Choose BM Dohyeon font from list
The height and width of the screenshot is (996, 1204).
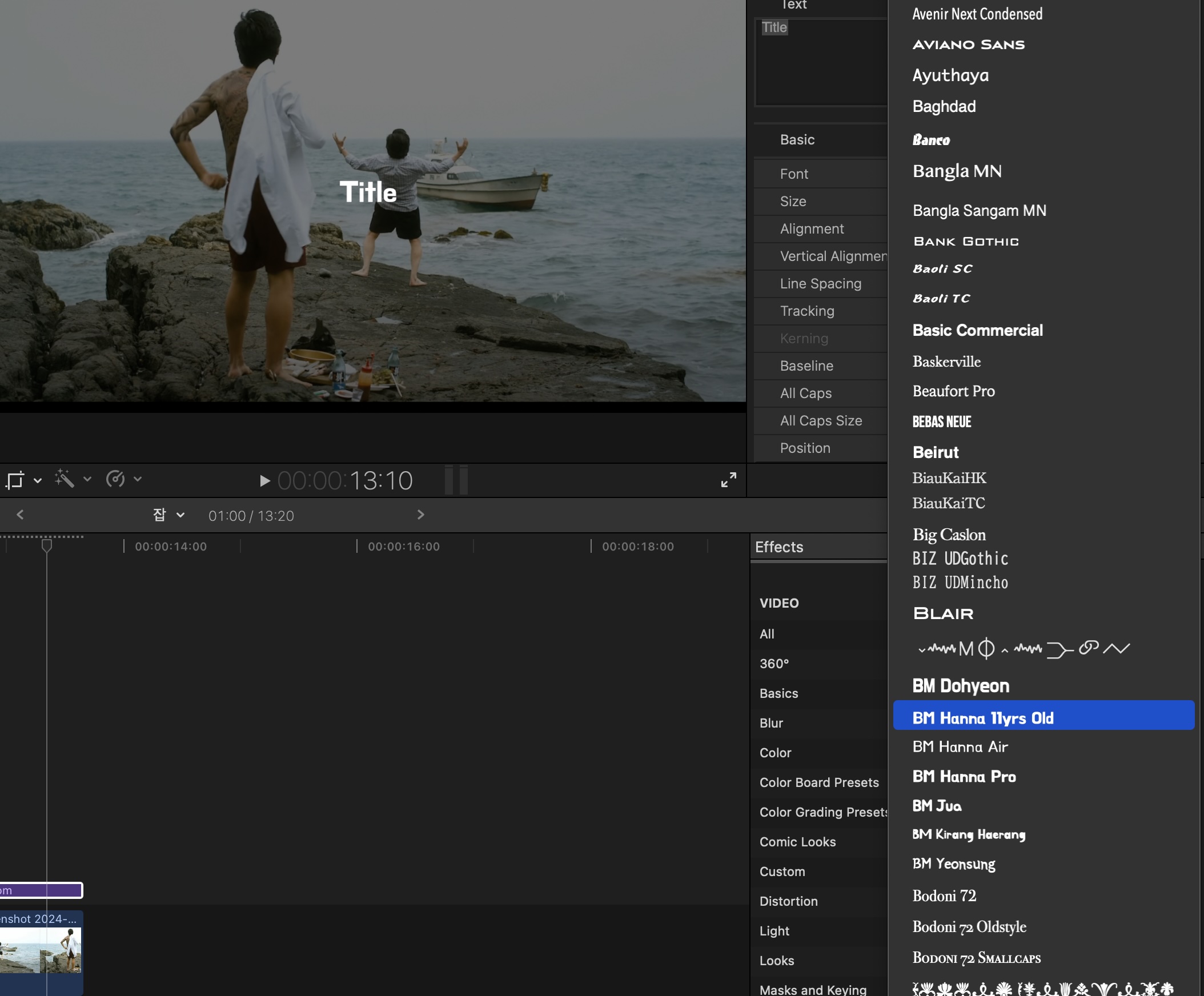tap(960, 686)
